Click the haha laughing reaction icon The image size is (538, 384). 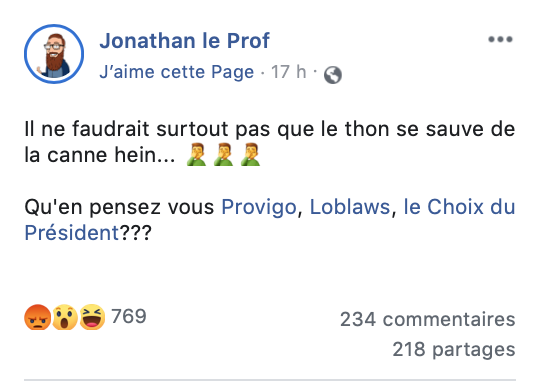[92, 317]
